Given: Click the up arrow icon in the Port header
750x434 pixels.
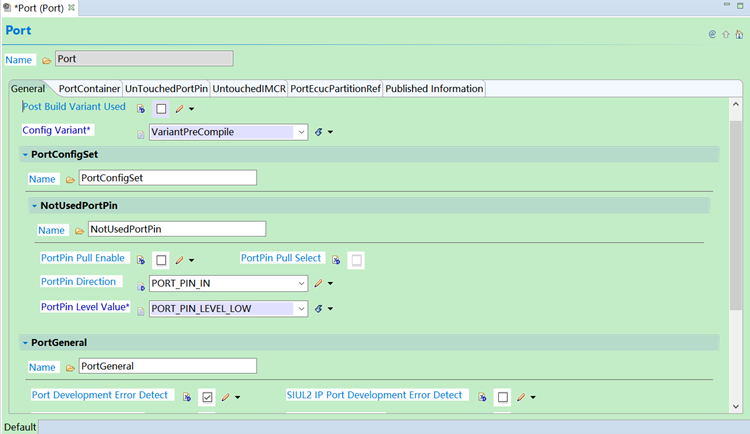Looking at the screenshot, I should [726, 33].
